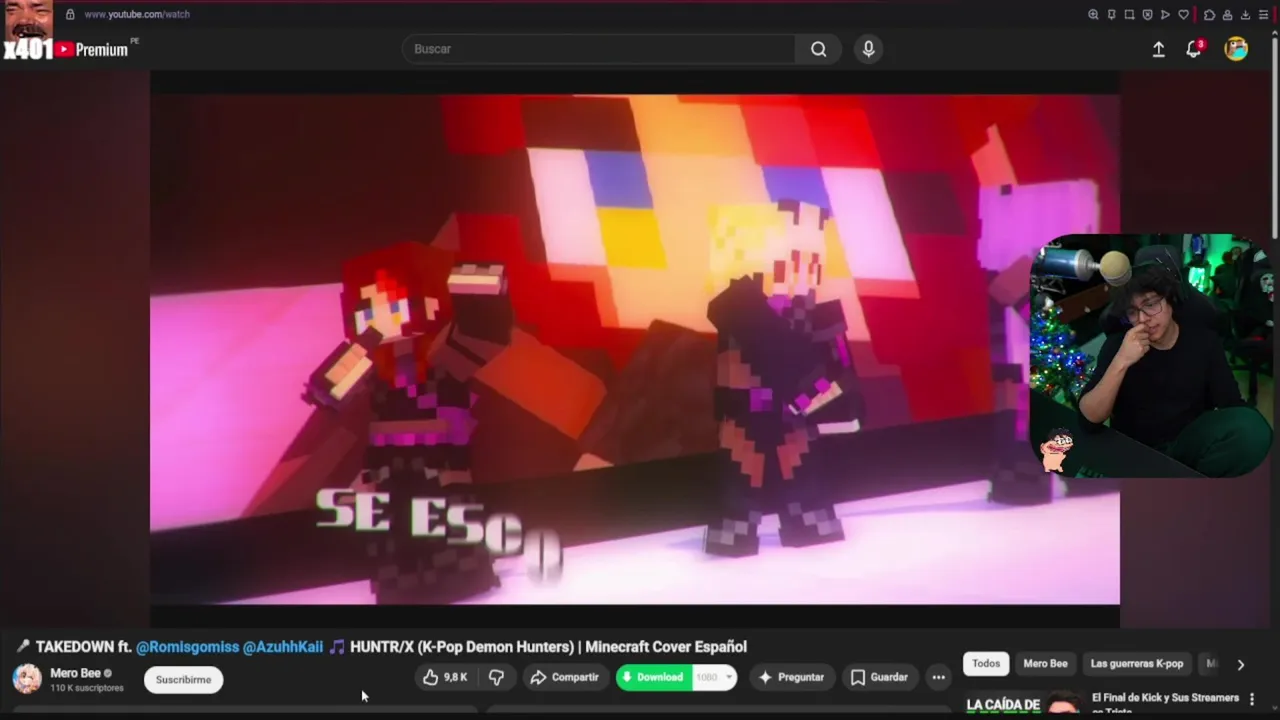
Task: Open the ad blocker shield icon
Action: pyautogui.click(x=1147, y=14)
